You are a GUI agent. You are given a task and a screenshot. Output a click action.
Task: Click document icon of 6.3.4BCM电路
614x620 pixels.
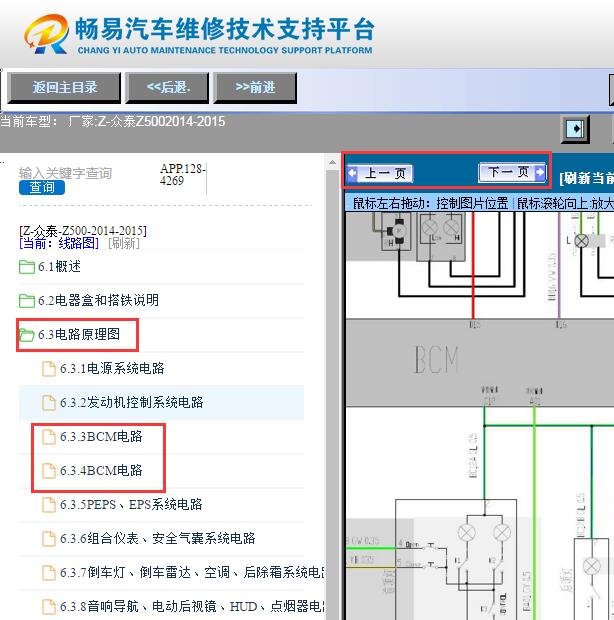pyautogui.click(x=49, y=471)
